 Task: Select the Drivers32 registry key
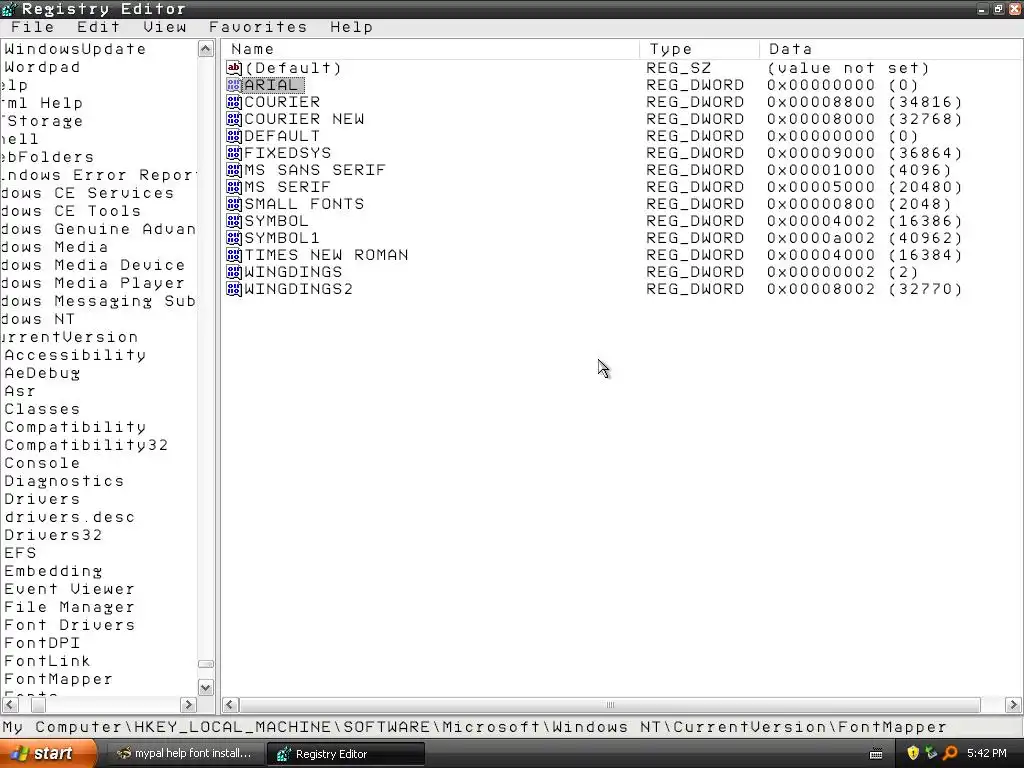click(53, 535)
